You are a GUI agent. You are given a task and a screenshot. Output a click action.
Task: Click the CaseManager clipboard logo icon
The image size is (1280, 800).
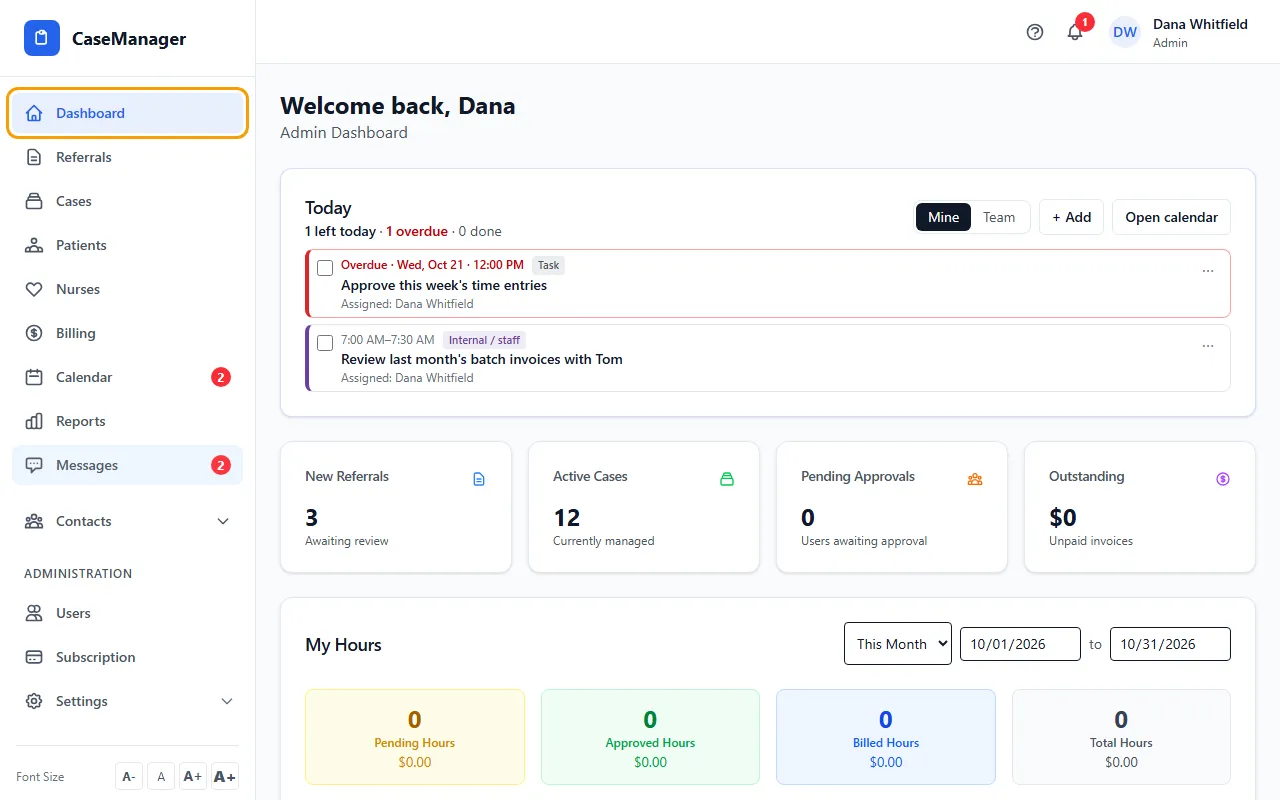pos(41,38)
